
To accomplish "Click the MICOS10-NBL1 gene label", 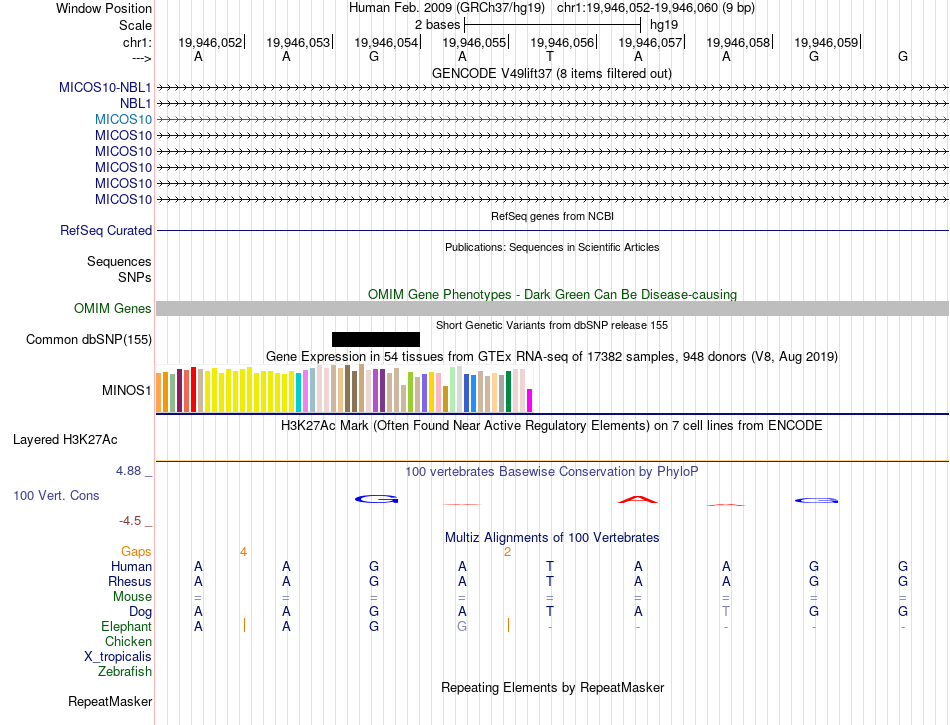I will (x=105, y=87).
